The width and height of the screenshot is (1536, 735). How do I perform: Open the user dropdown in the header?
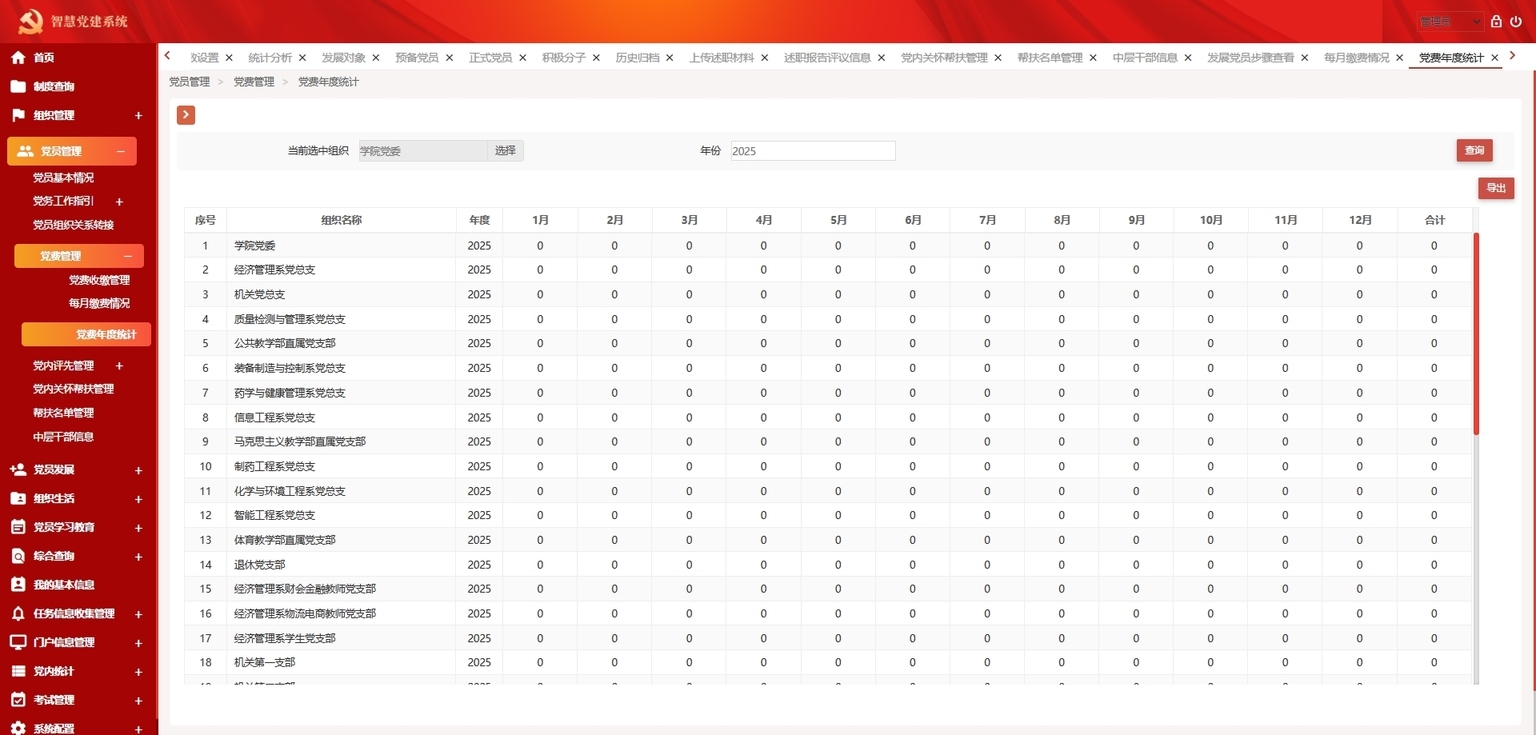pos(1450,21)
